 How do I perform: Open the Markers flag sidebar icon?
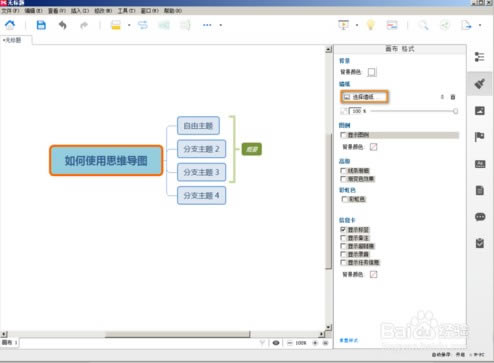(480, 137)
